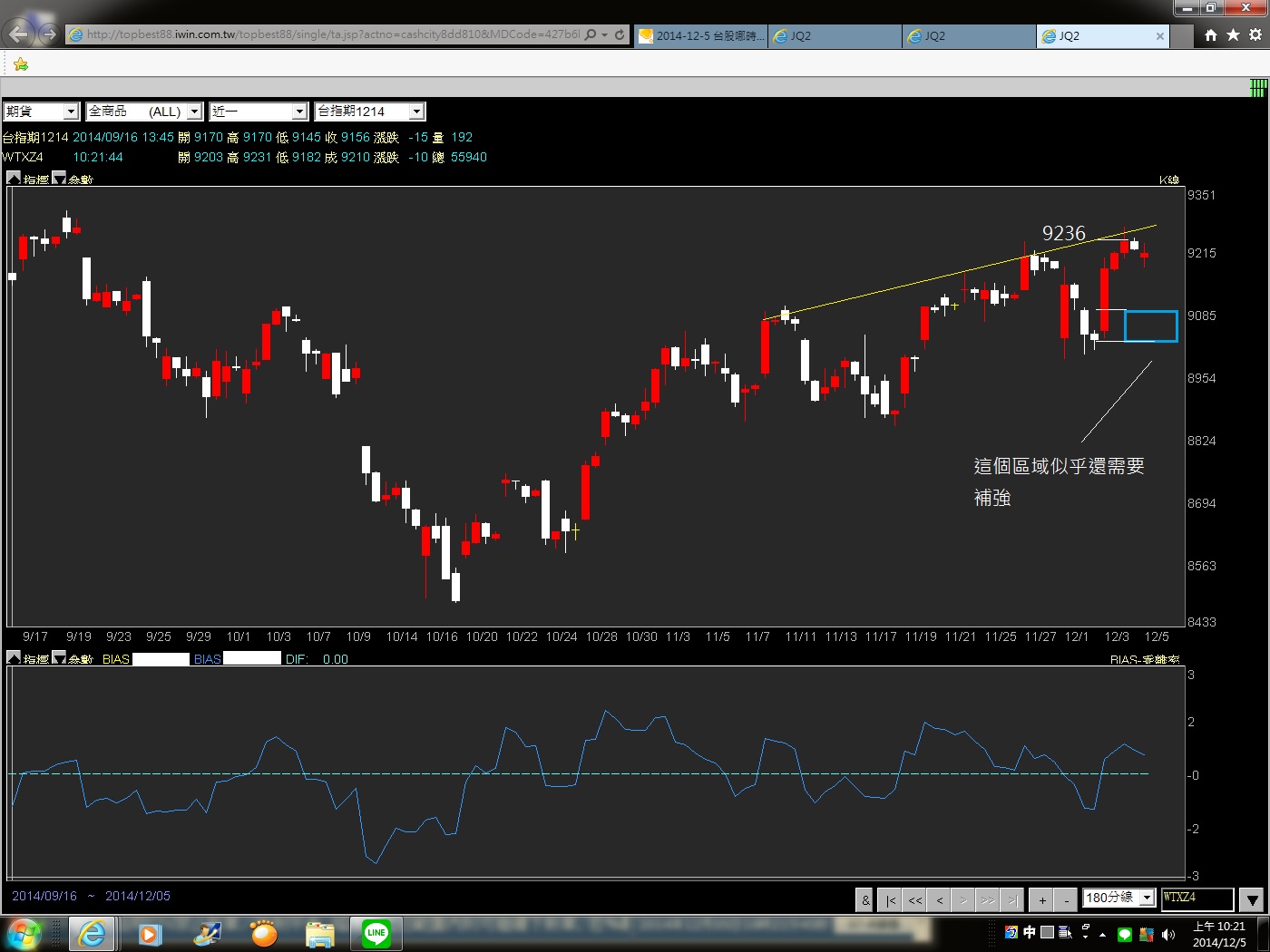Show hidden tray icons arrow
Viewport: 1270px width, 952px height.
point(1102,934)
